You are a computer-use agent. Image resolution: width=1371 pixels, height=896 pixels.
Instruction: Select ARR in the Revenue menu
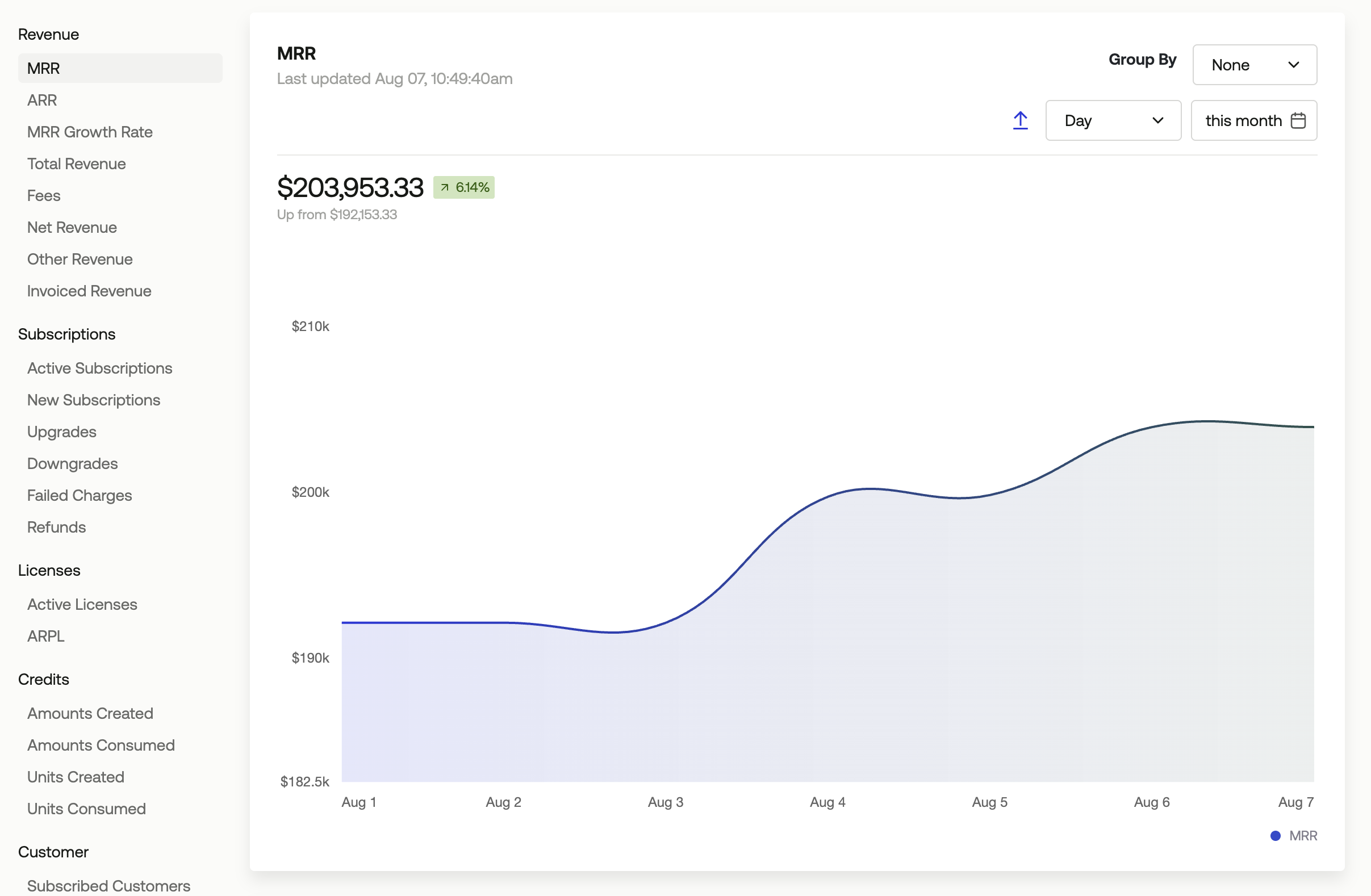tap(42, 100)
